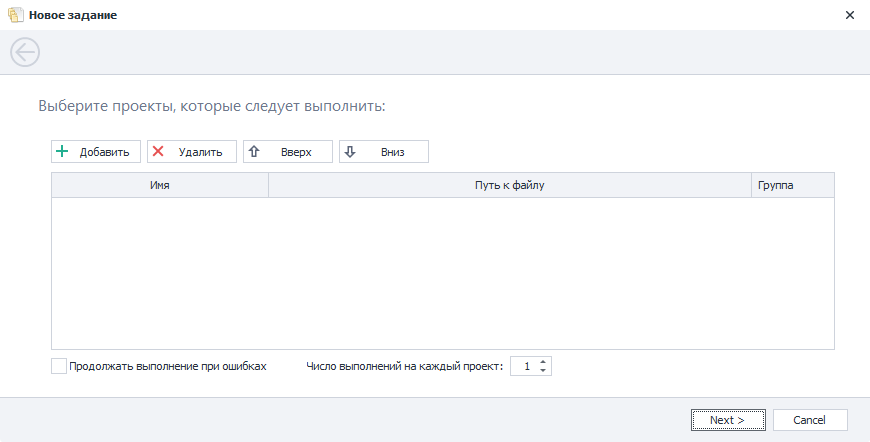Image resolution: width=870 pixels, height=442 pixels.
Task: Click the Новое задание title bar text
Action: click(74, 15)
